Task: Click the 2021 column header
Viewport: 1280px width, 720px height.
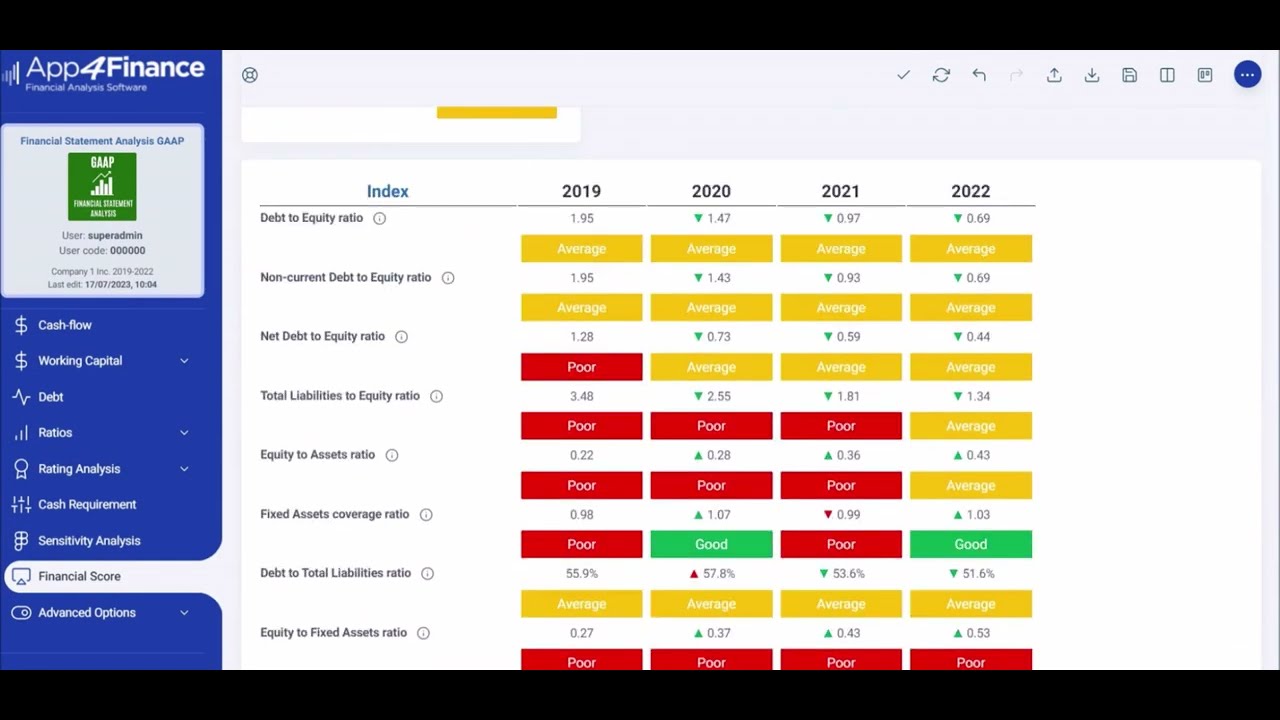Action: point(841,191)
